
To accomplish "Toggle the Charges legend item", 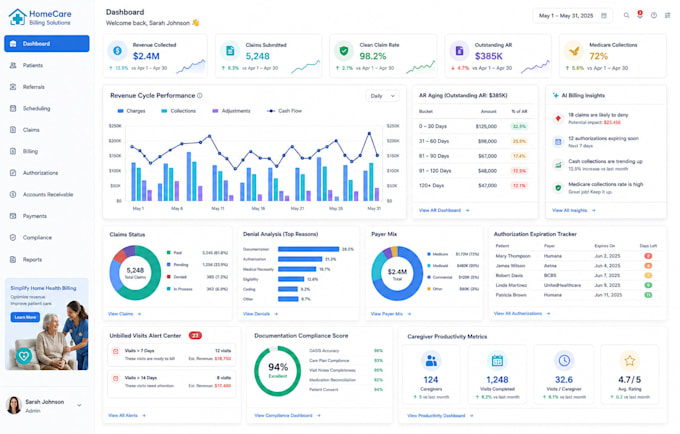I will pos(131,111).
